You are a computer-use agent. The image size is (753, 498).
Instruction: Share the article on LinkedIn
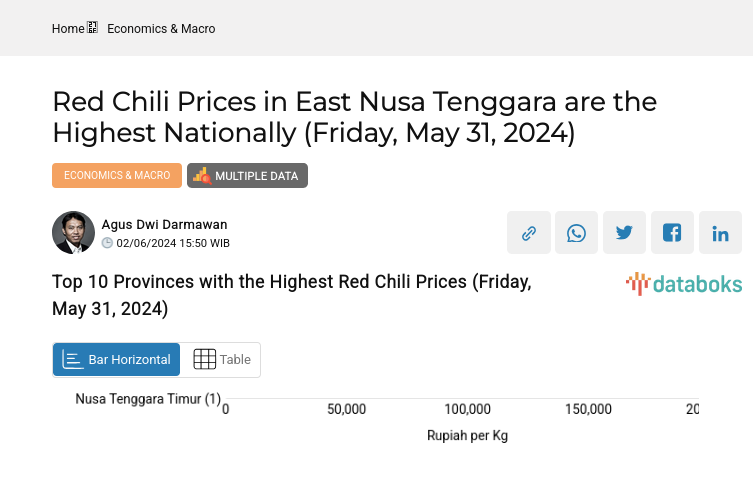pos(720,233)
